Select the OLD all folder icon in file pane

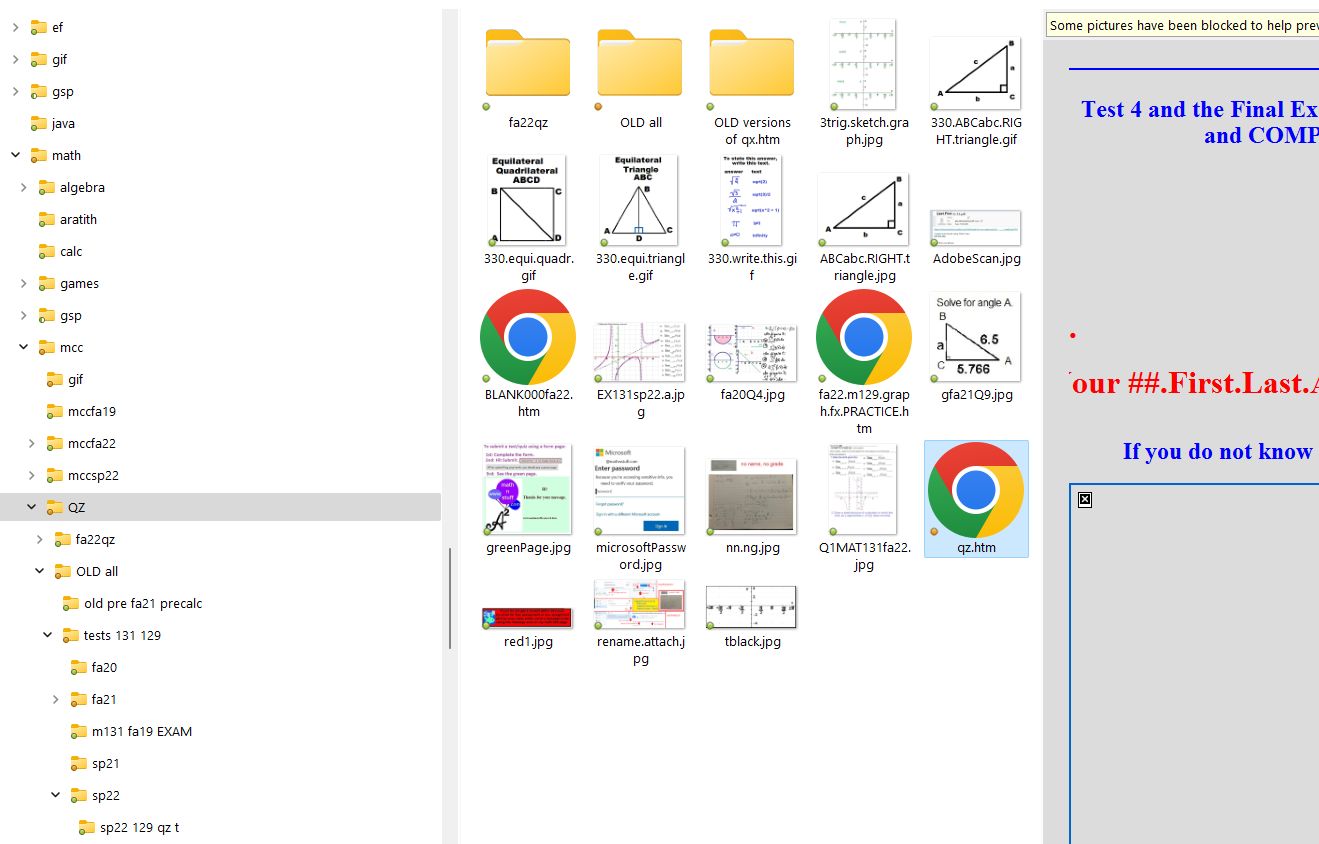point(639,64)
